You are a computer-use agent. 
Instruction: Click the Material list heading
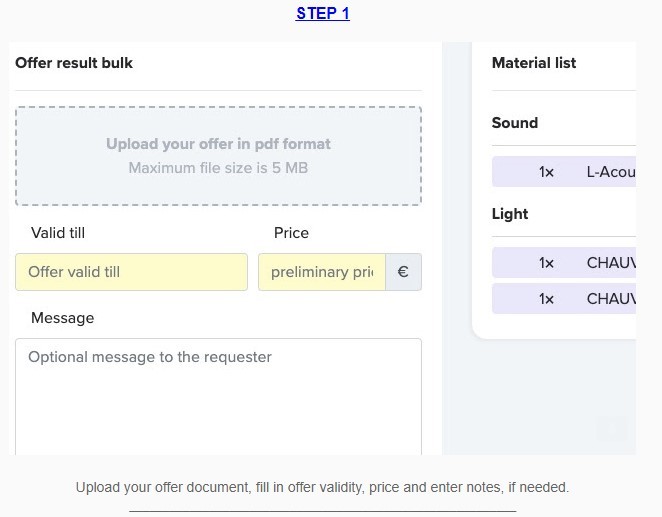[x=534, y=63]
